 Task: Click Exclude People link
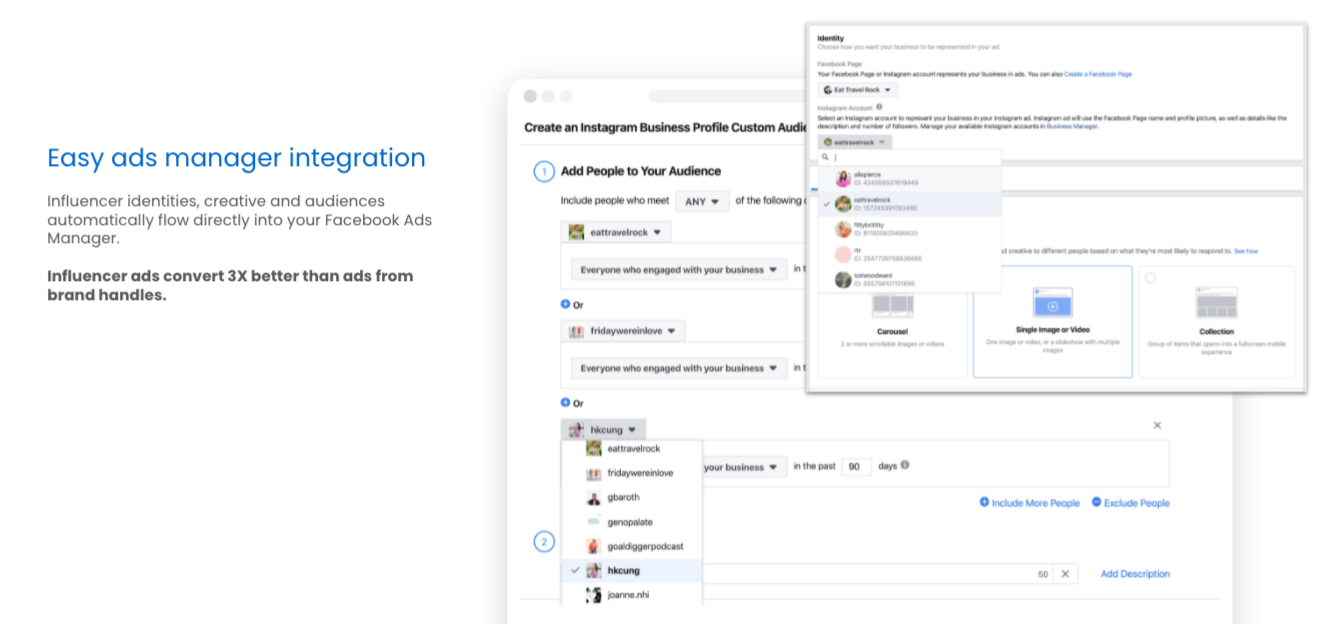[x=1130, y=503]
